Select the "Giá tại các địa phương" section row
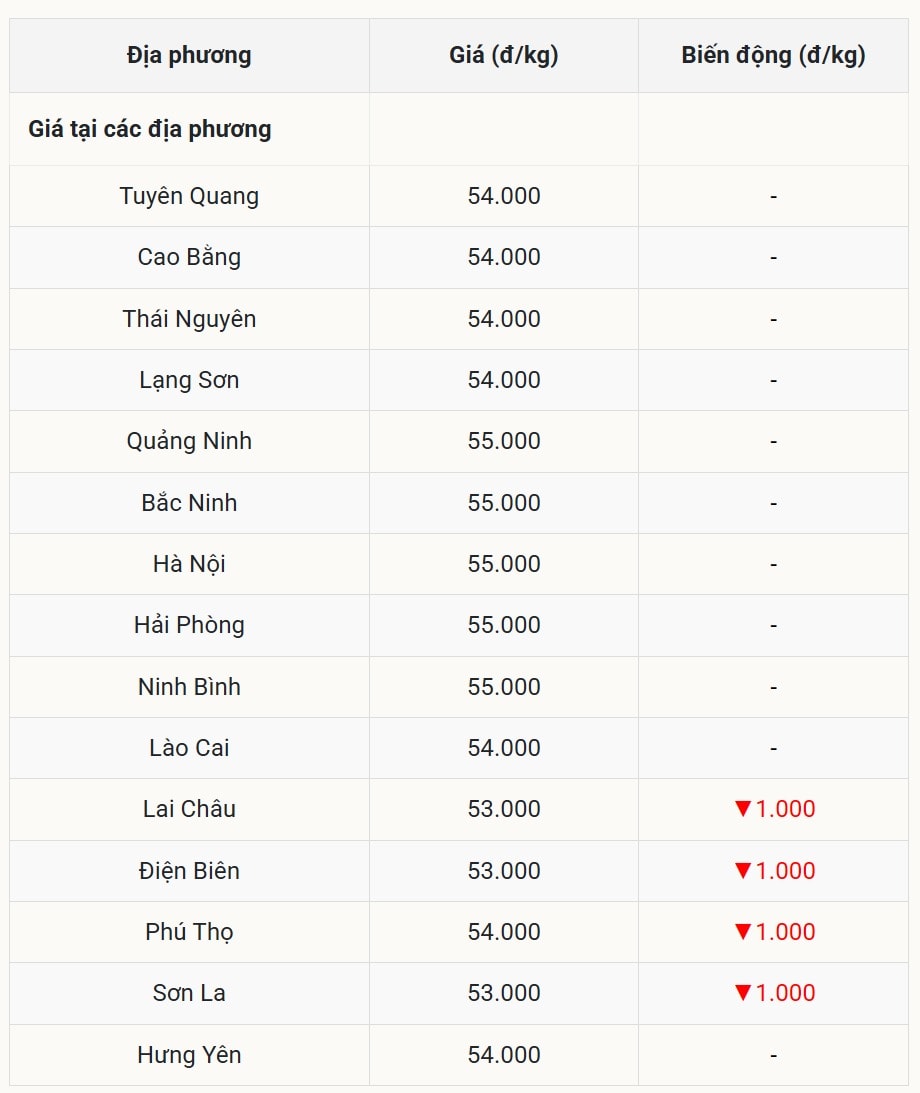The height and width of the screenshot is (1093, 920). 150,129
